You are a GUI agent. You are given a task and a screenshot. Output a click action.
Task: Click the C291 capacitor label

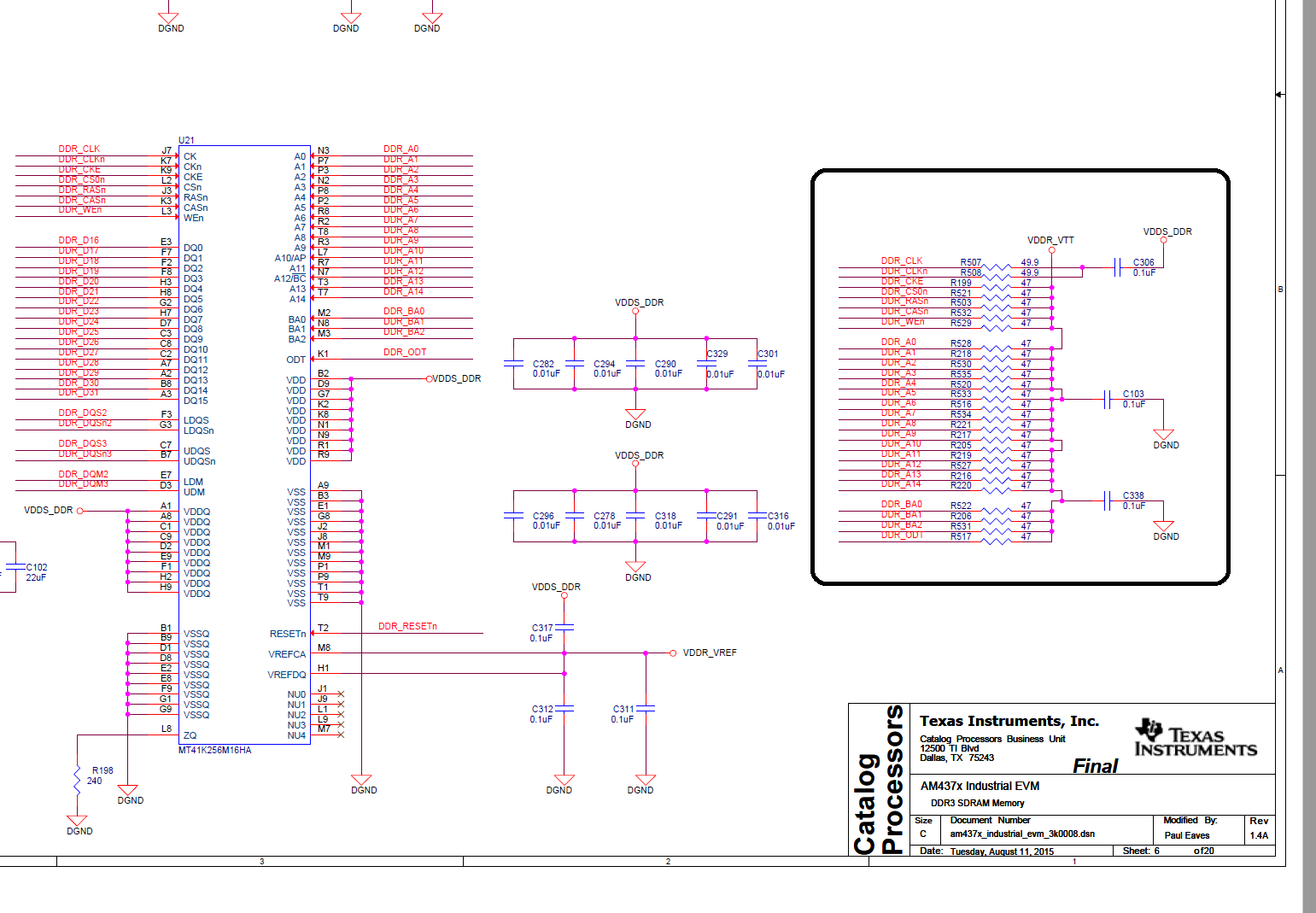[727, 516]
